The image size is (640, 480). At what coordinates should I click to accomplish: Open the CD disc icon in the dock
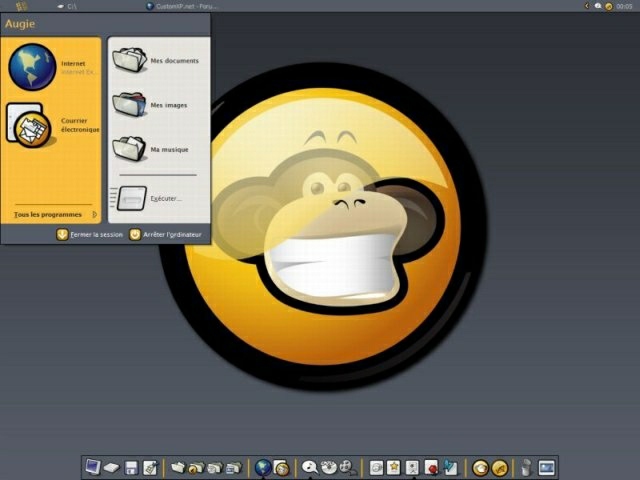(329, 468)
